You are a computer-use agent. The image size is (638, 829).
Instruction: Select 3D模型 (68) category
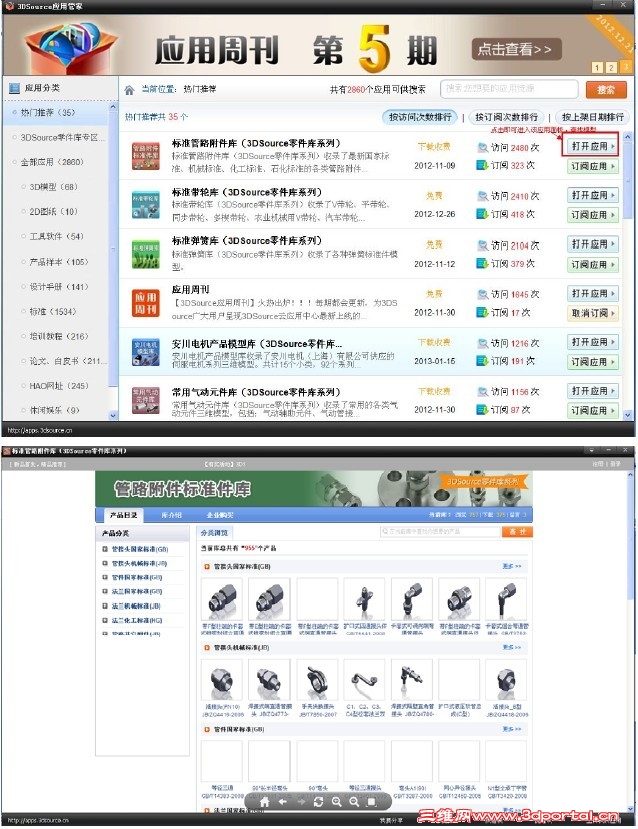coord(53,187)
